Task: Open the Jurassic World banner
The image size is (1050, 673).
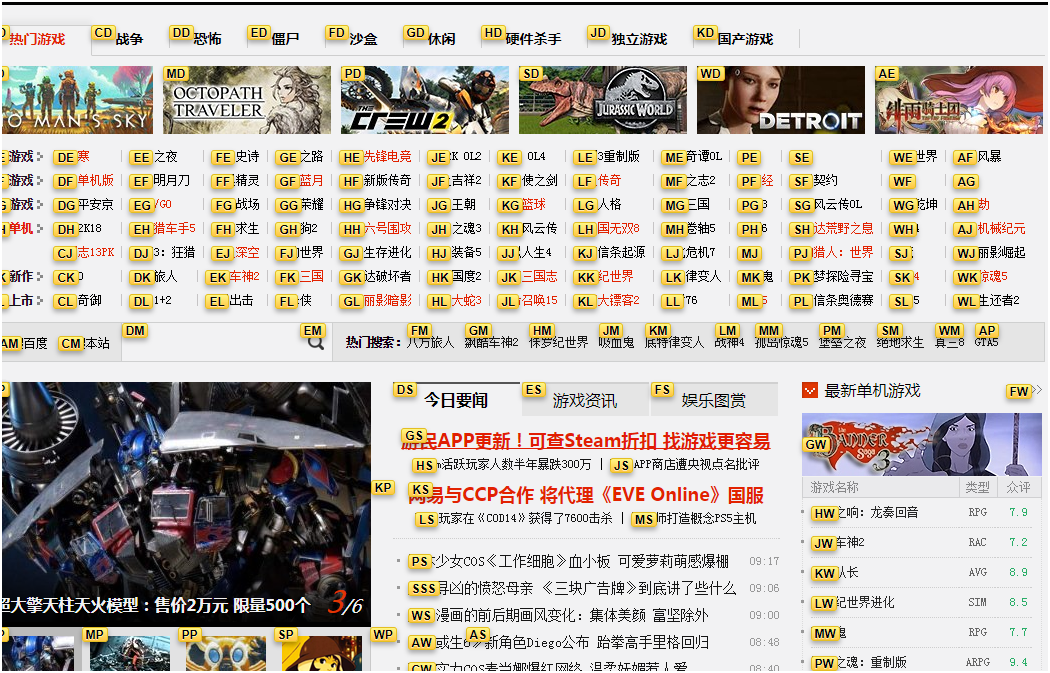Action: (603, 100)
